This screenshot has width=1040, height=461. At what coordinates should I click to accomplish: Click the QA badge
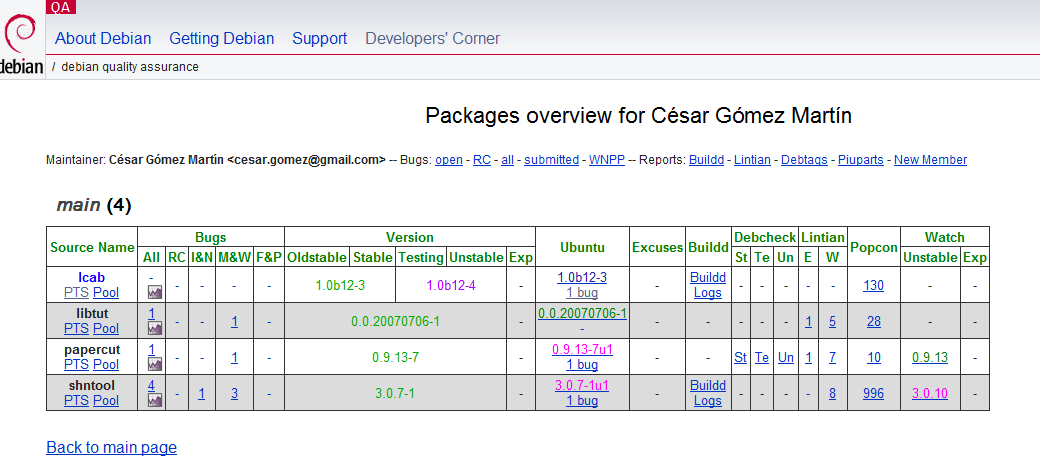coord(61,7)
